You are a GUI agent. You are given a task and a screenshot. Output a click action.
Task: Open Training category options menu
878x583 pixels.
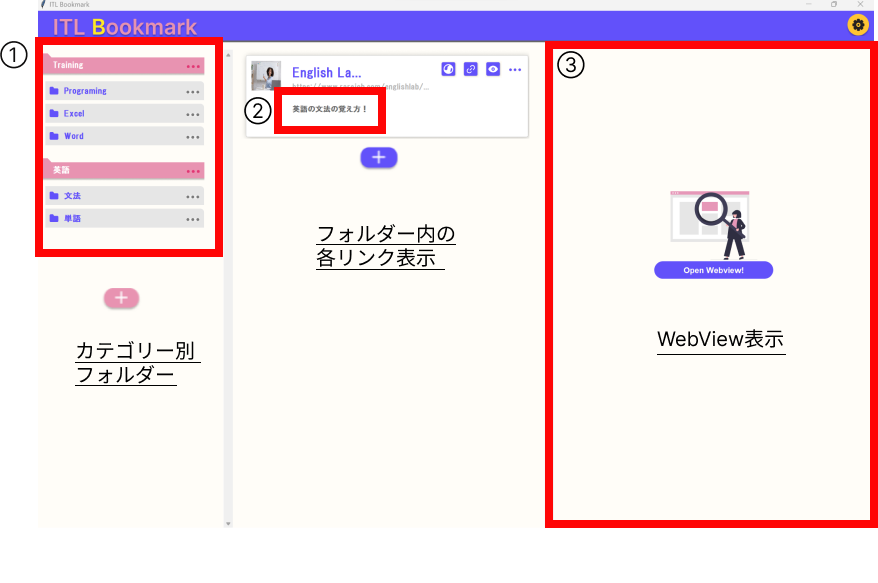193,66
